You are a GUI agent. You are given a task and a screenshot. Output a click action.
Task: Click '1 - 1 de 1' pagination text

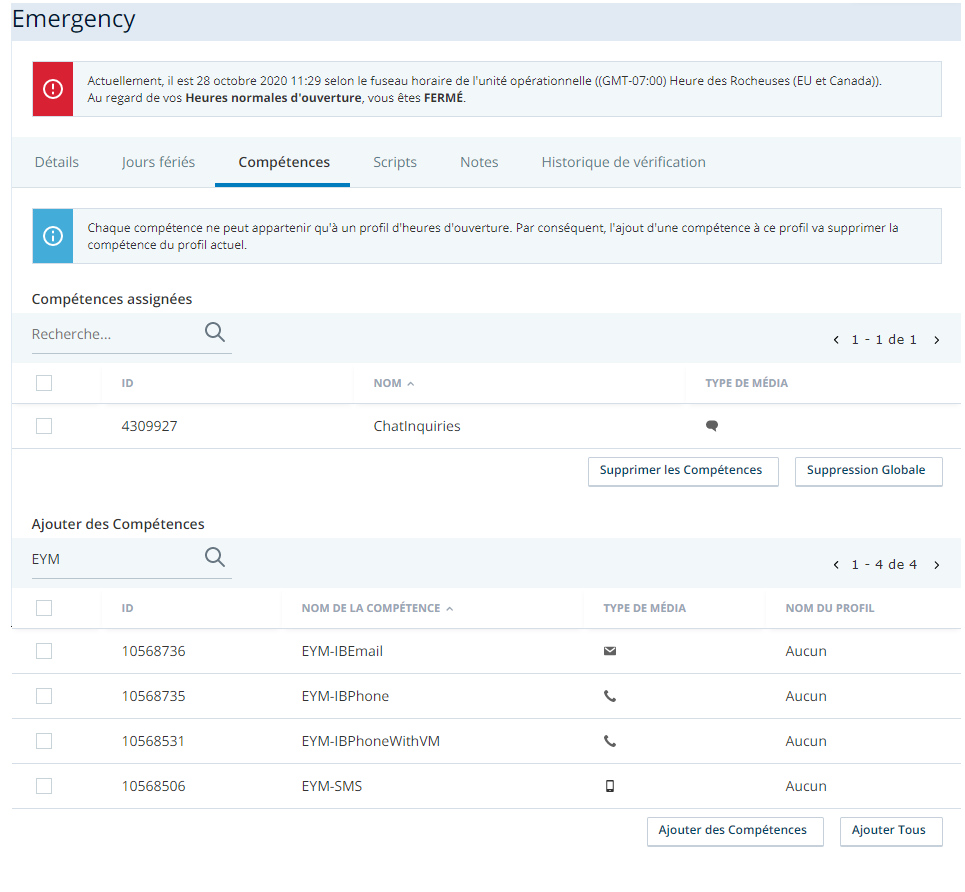tap(884, 340)
